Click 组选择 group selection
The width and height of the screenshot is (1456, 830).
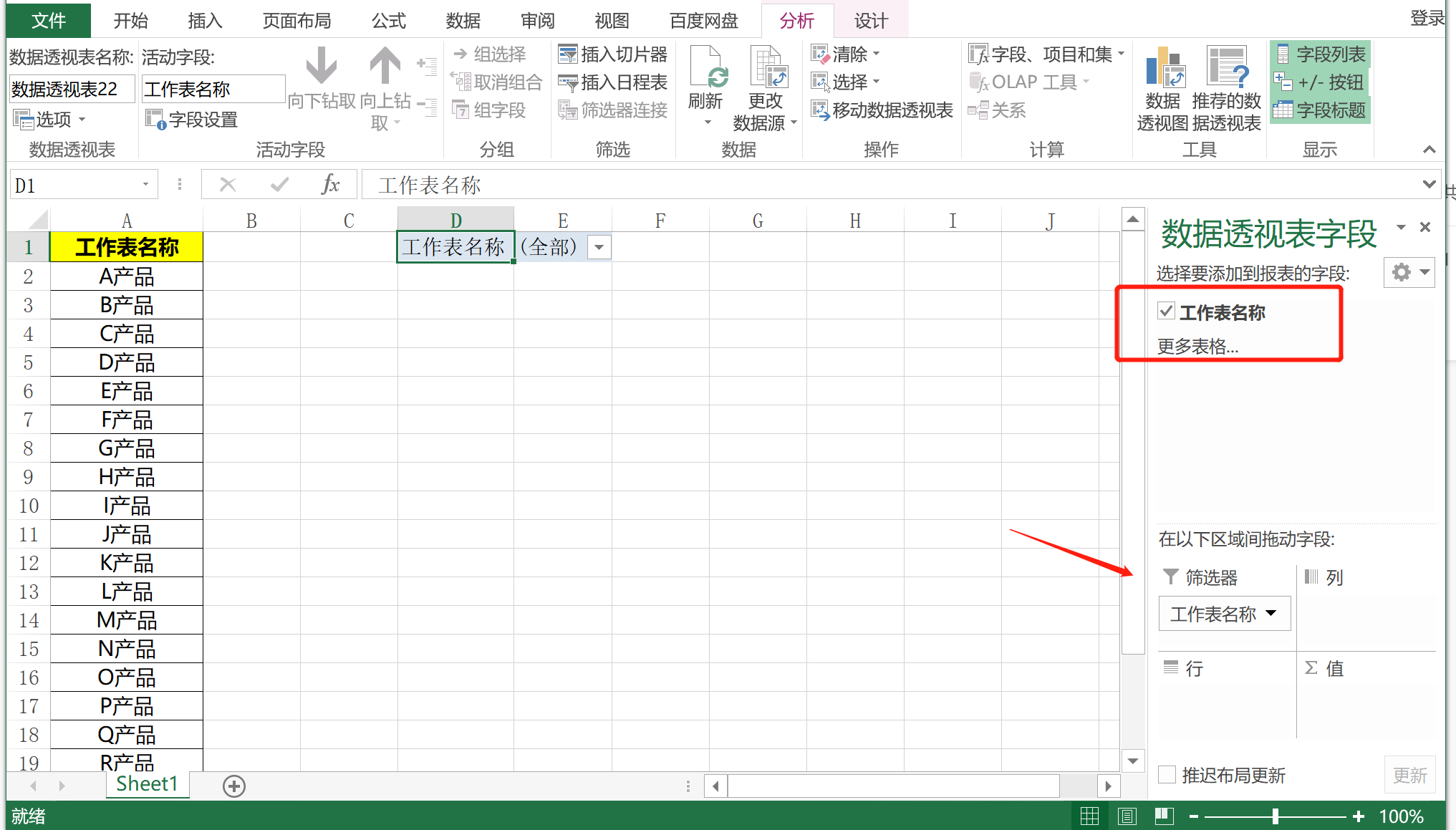489,54
